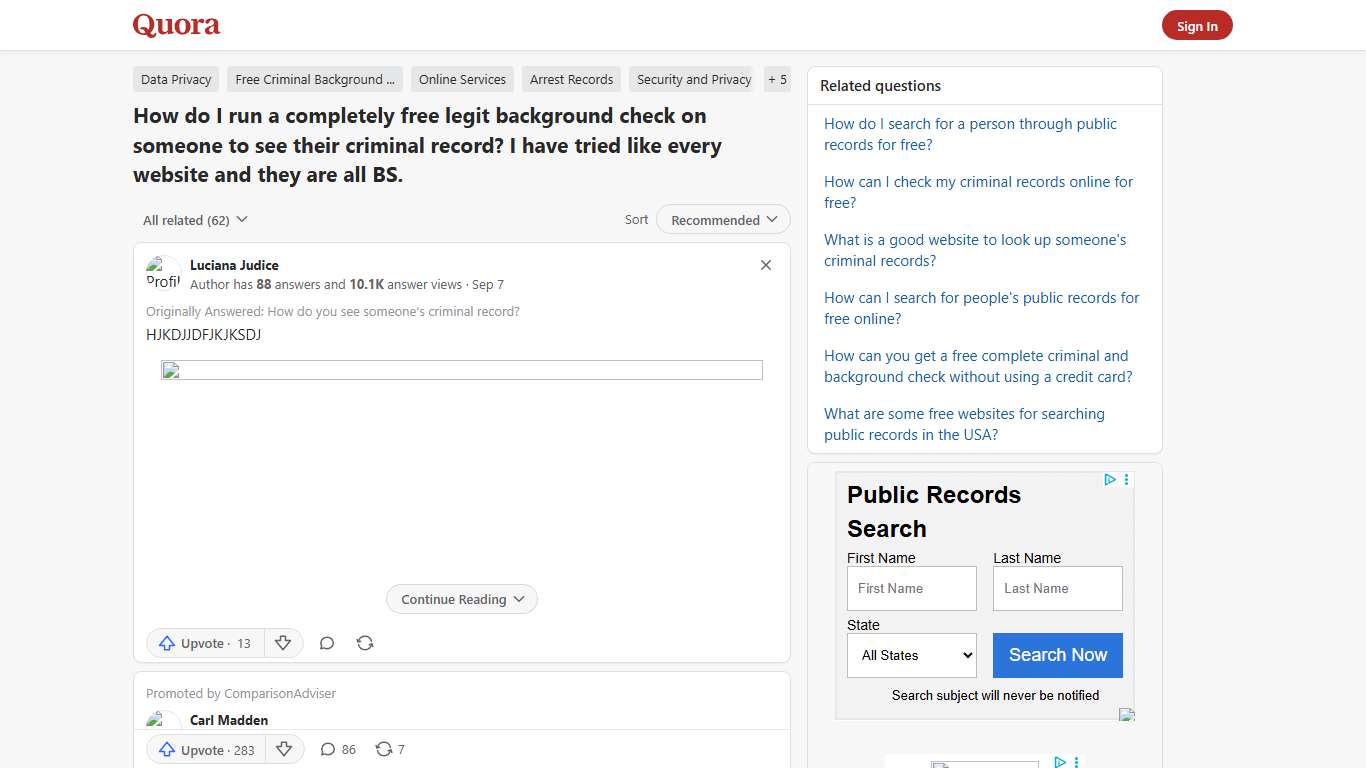Expand Continue Reading on the answer

tap(461, 599)
